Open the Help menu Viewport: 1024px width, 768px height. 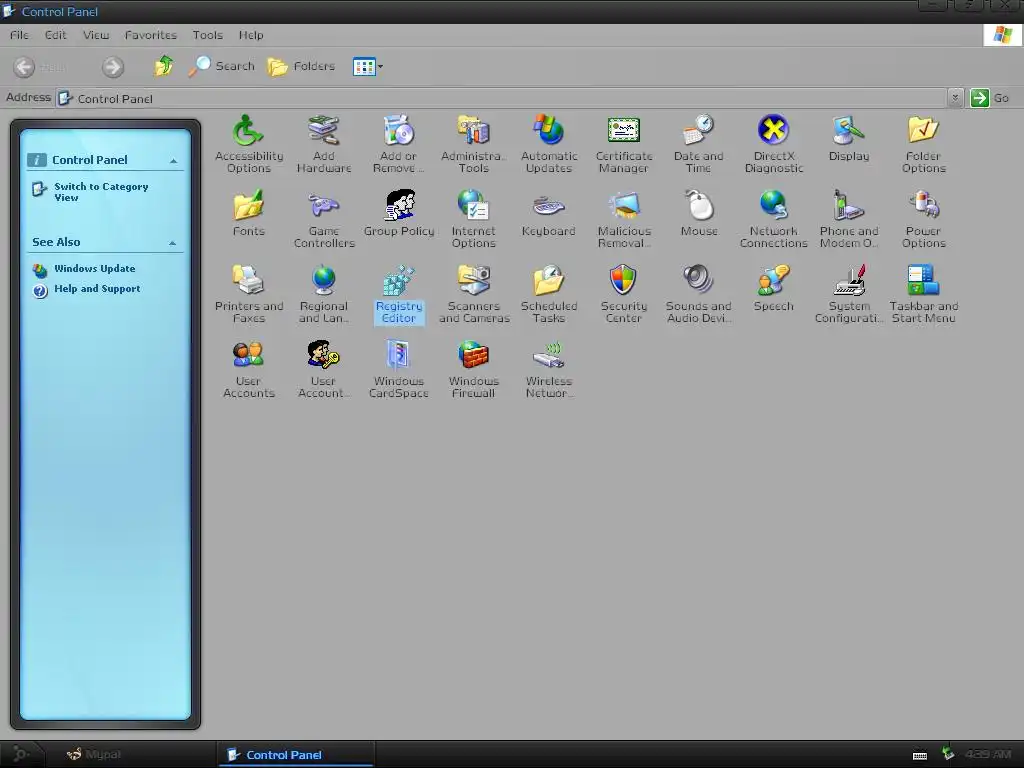[x=251, y=35]
